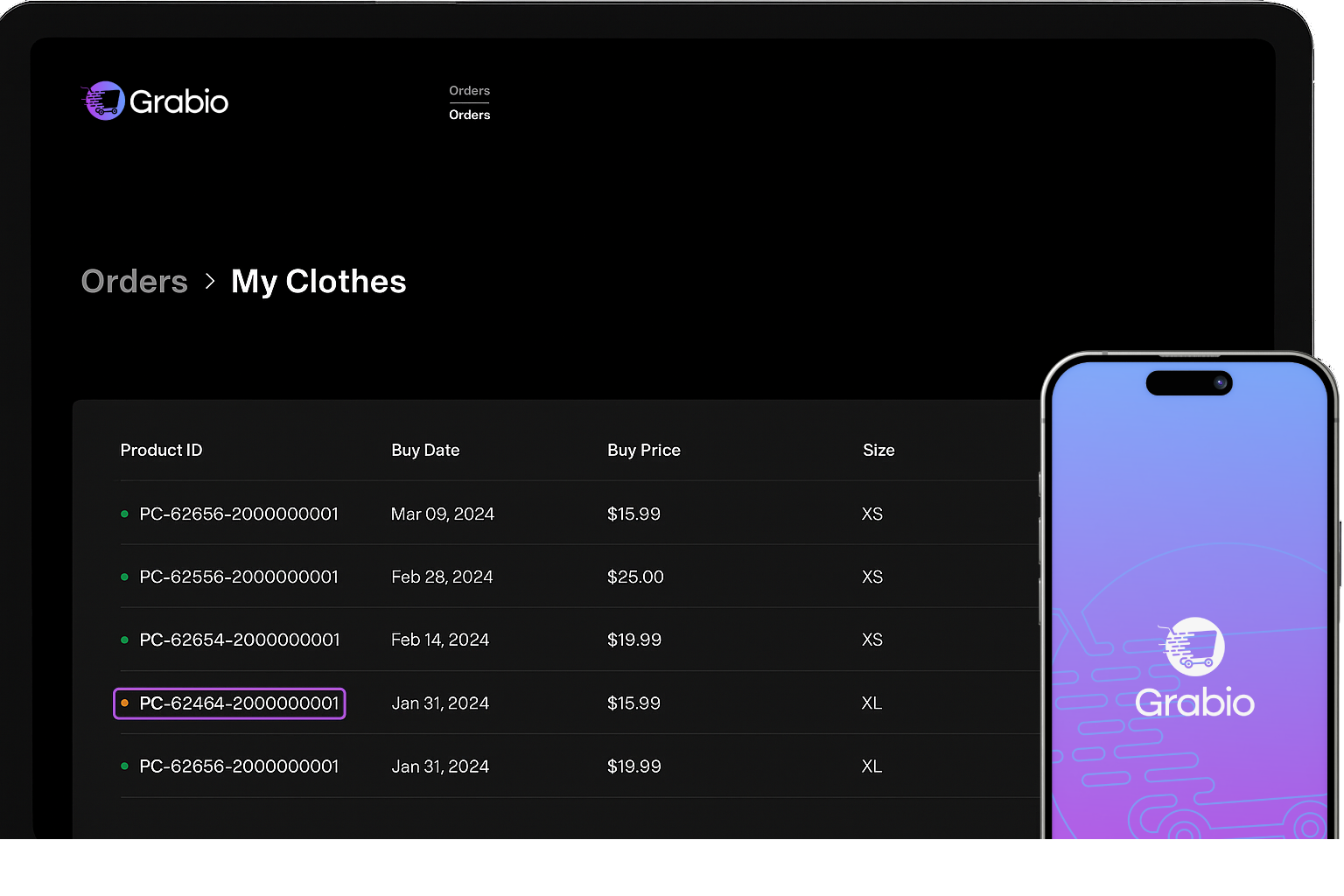Sort by the Product ID column header

tap(161, 450)
